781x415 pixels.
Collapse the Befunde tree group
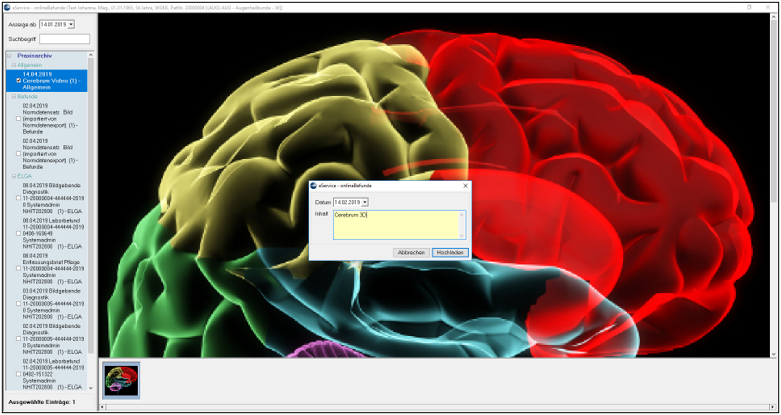(x=14, y=96)
